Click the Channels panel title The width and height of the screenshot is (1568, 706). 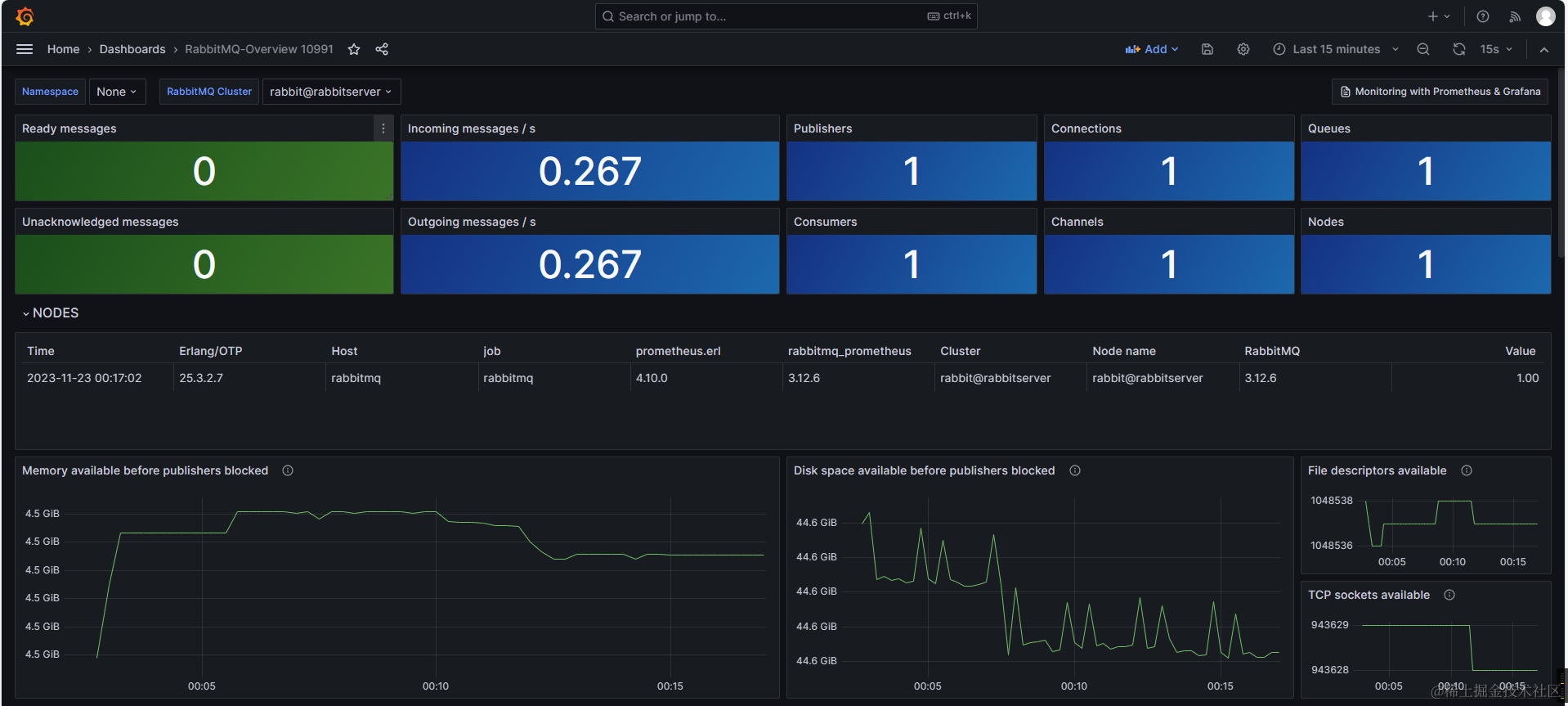pos(1077,222)
